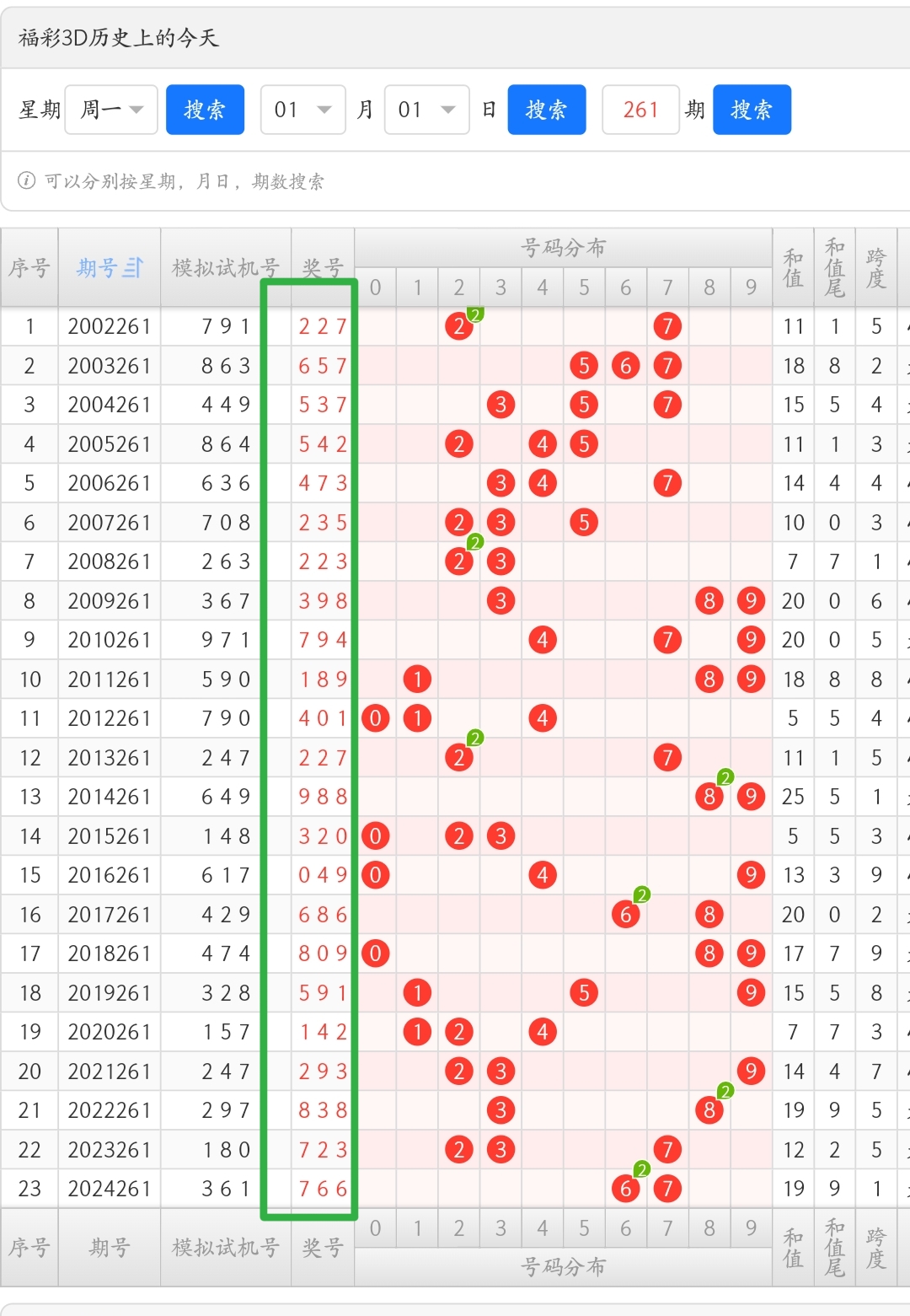Select issue number 2016261

pyautogui.click(x=110, y=875)
